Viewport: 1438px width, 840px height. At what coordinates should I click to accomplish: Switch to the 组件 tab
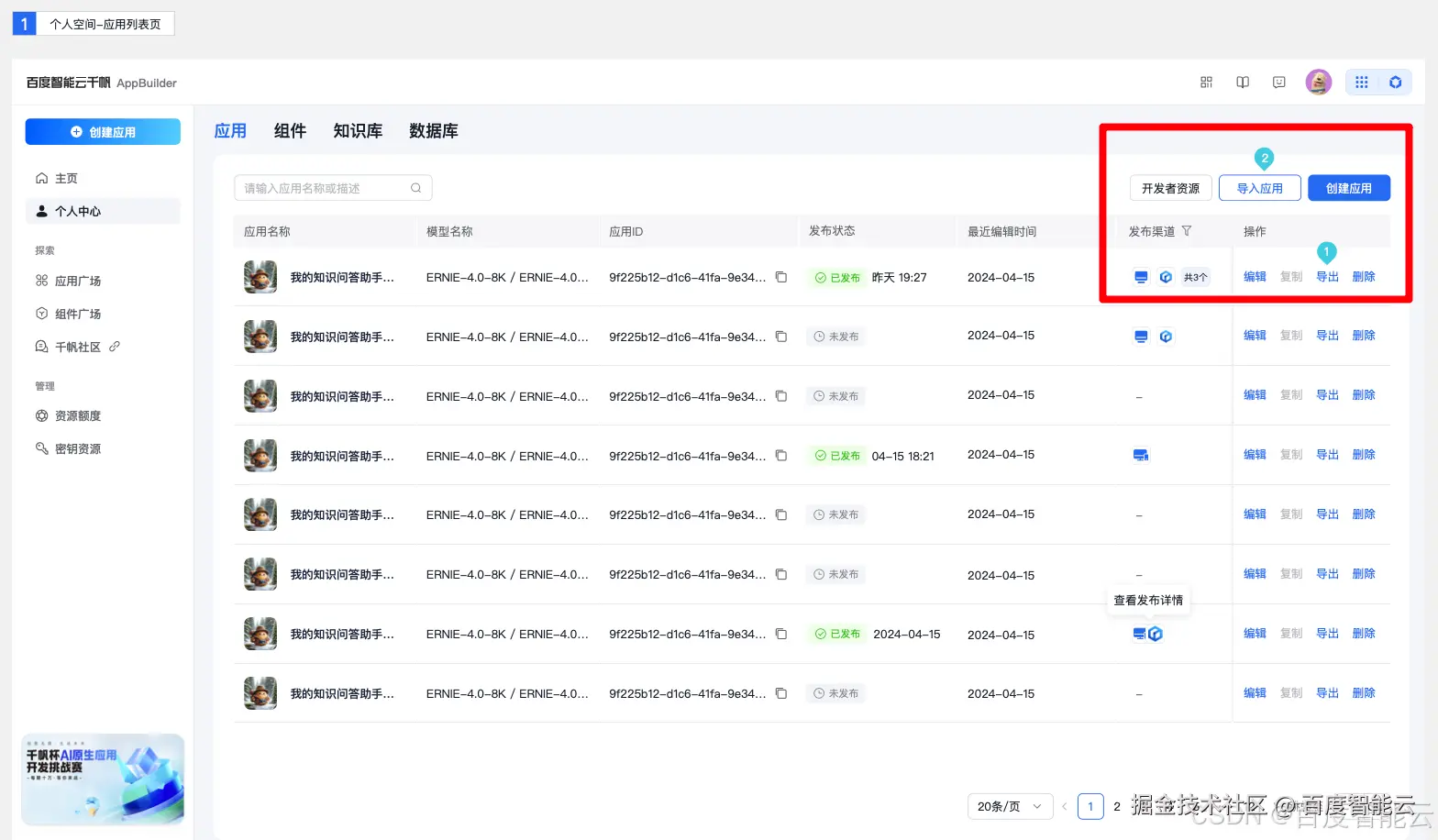point(290,131)
